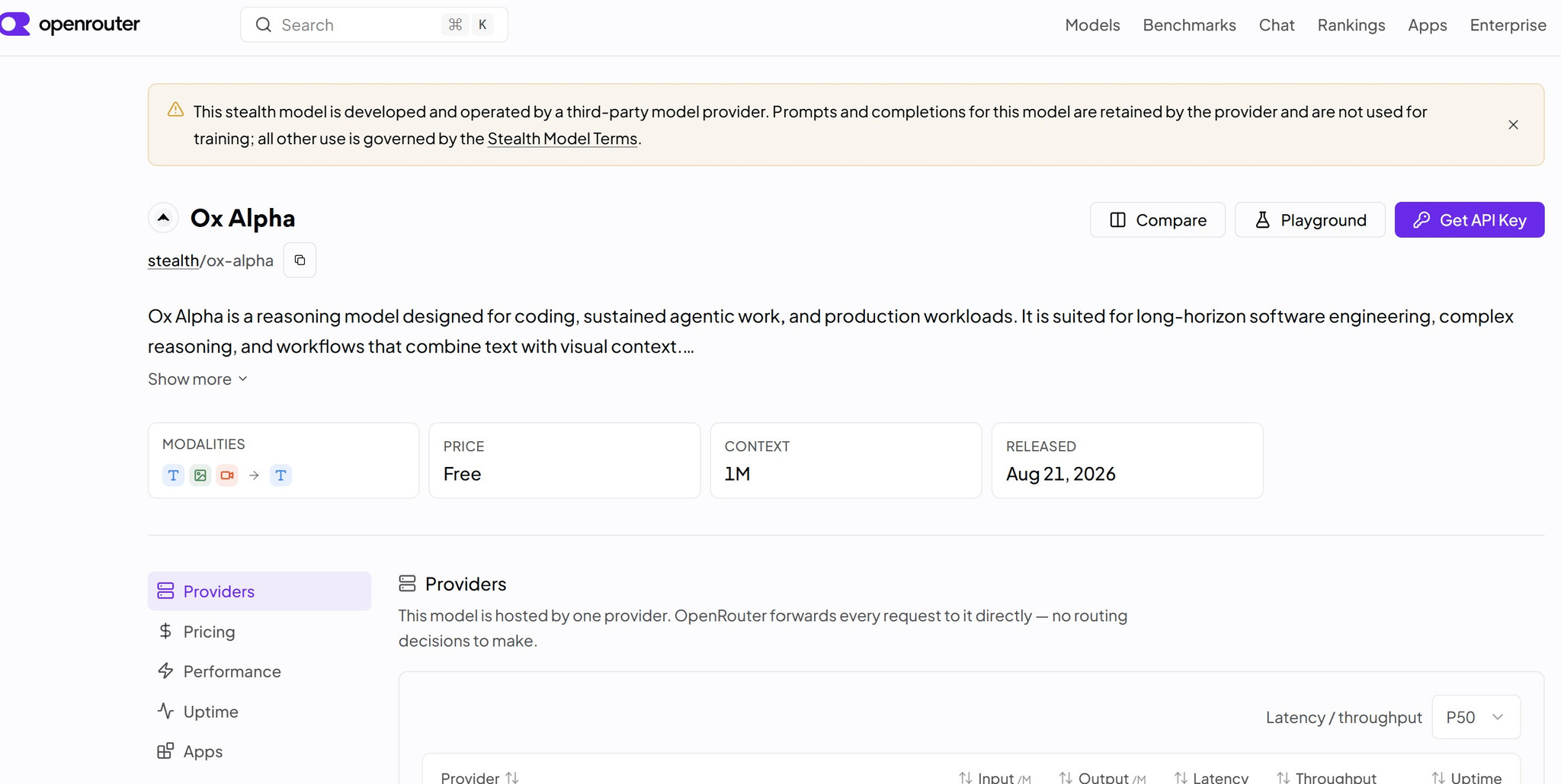1561x784 pixels.
Task: Click the image input modality icon
Action: coord(200,475)
